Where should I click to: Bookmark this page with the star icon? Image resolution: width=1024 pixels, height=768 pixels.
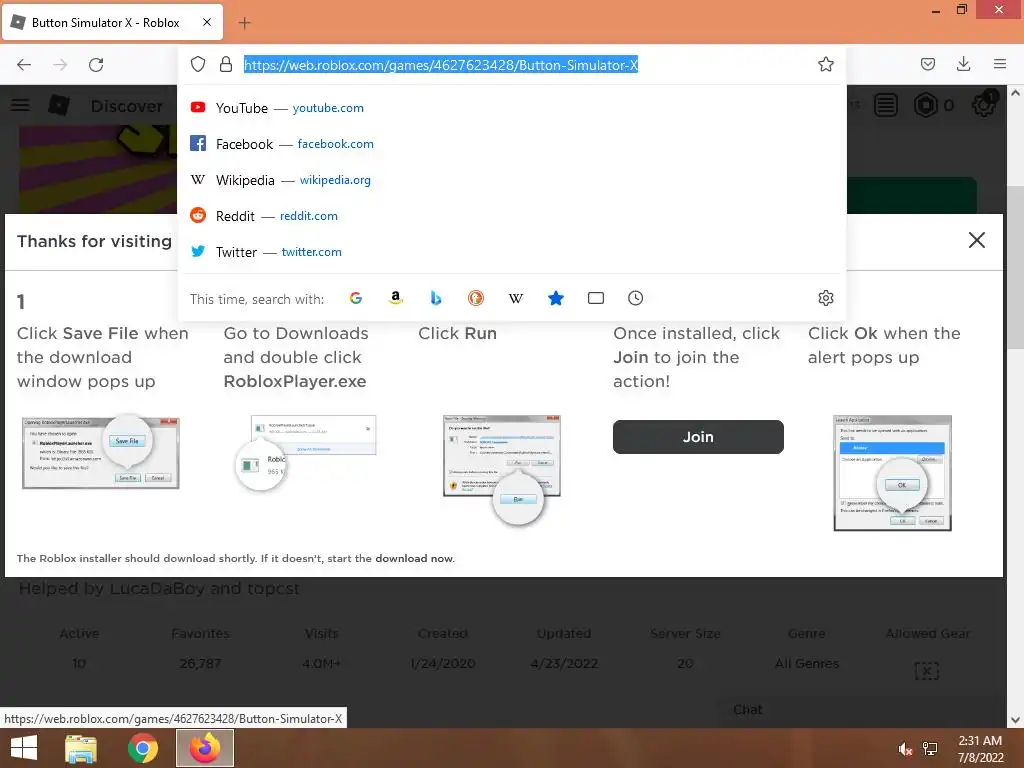pyautogui.click(x=825, y=64)
